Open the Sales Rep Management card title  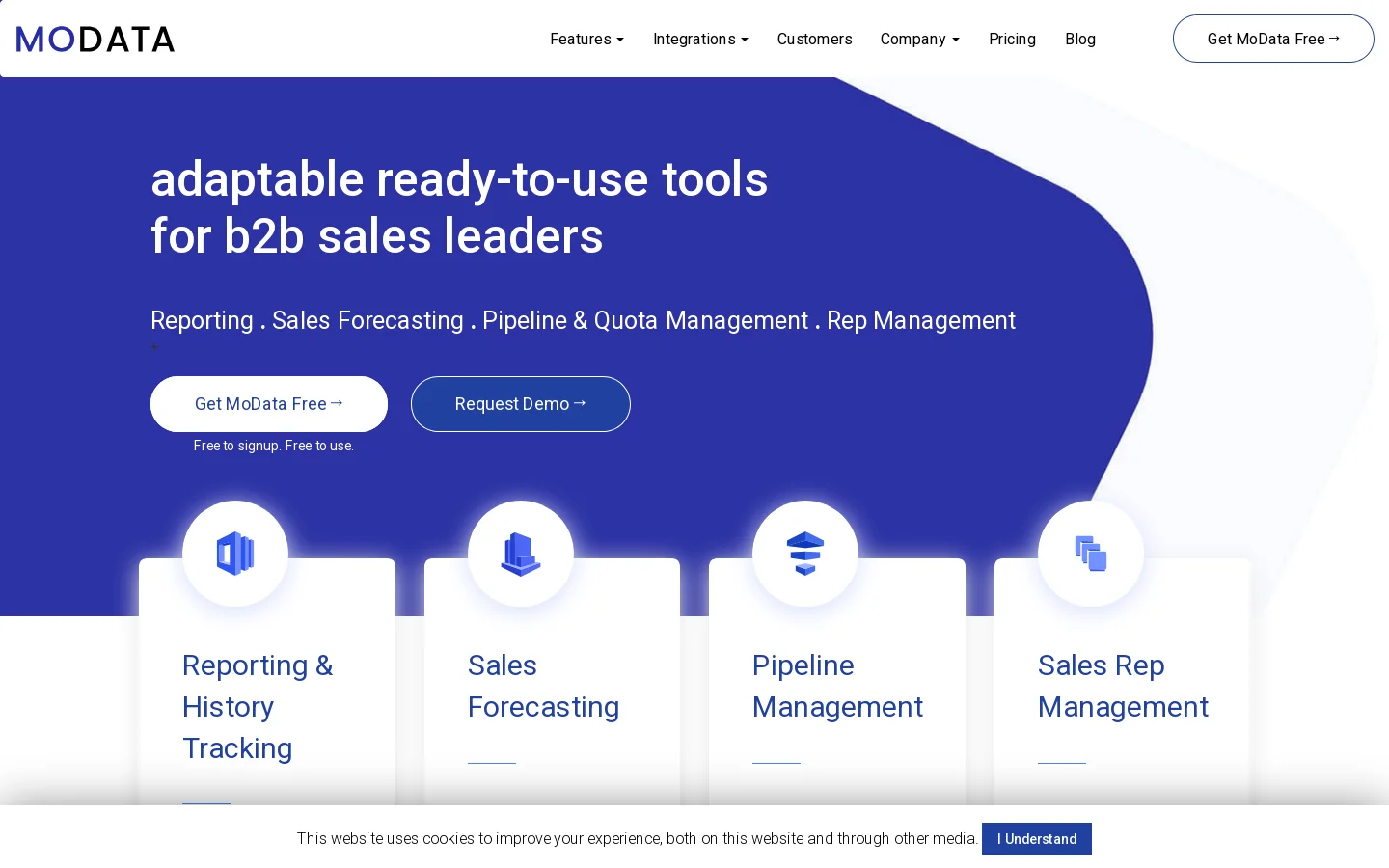tap(1123, 686)
